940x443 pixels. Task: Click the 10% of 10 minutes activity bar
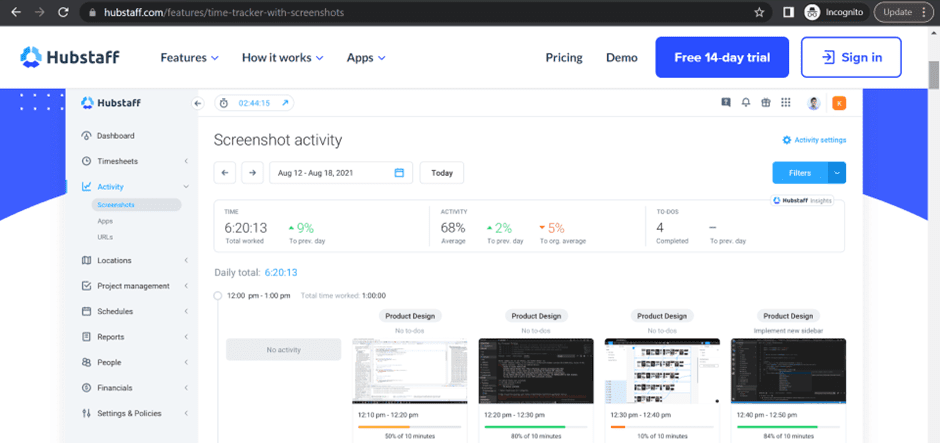point(662,427)
